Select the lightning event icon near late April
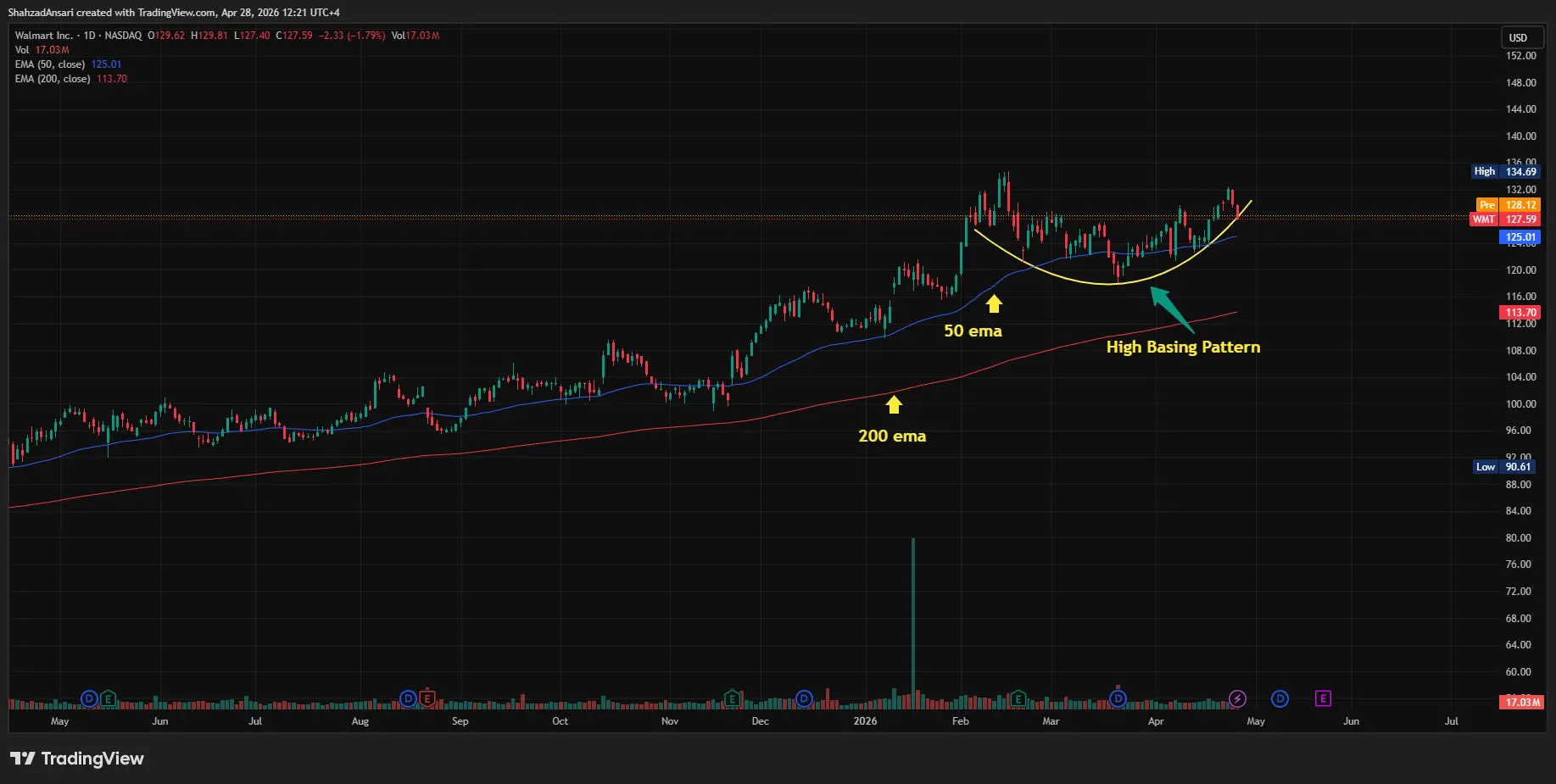1556x784 pixels. tap(1238, 698)
